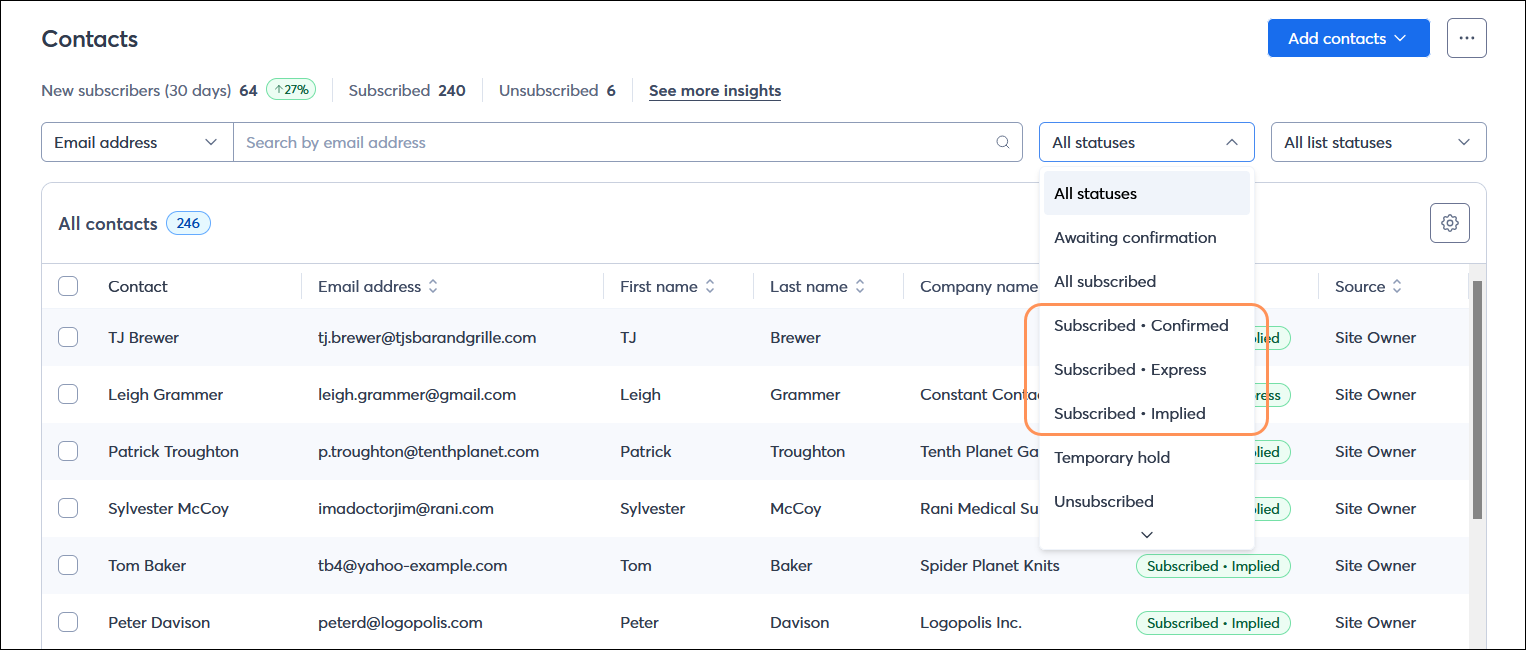1526x650 pixels.
Task: Click the Add contacts button
Action: coord(1335,38)
